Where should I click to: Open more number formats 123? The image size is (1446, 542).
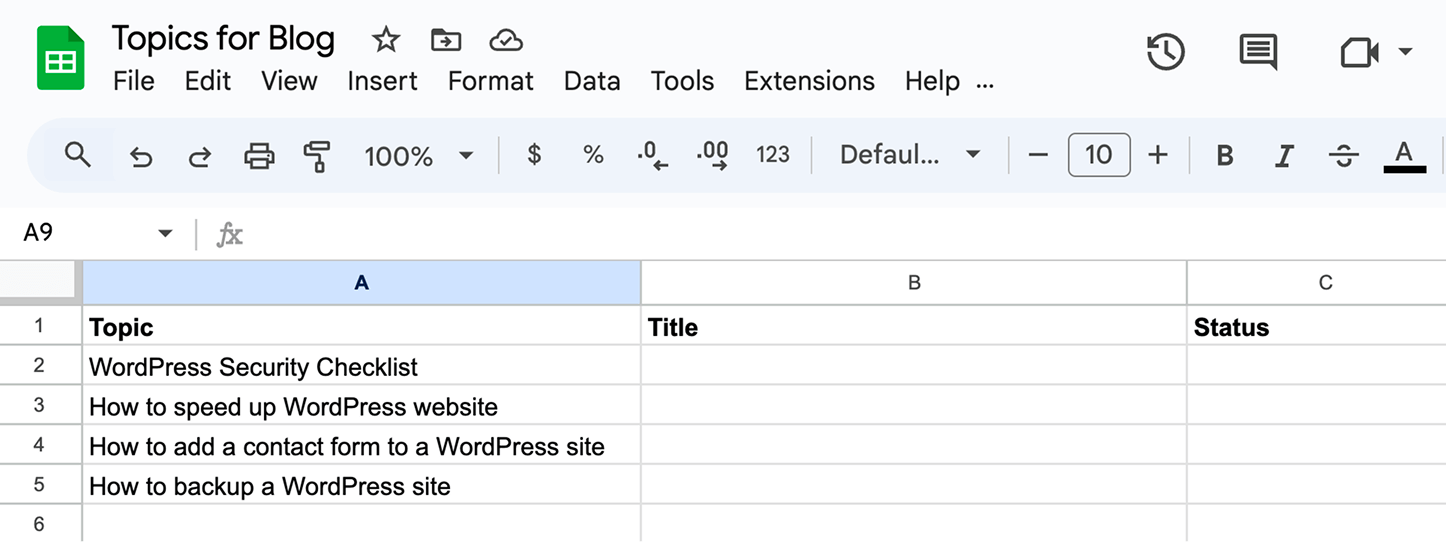tap(773, 155)
